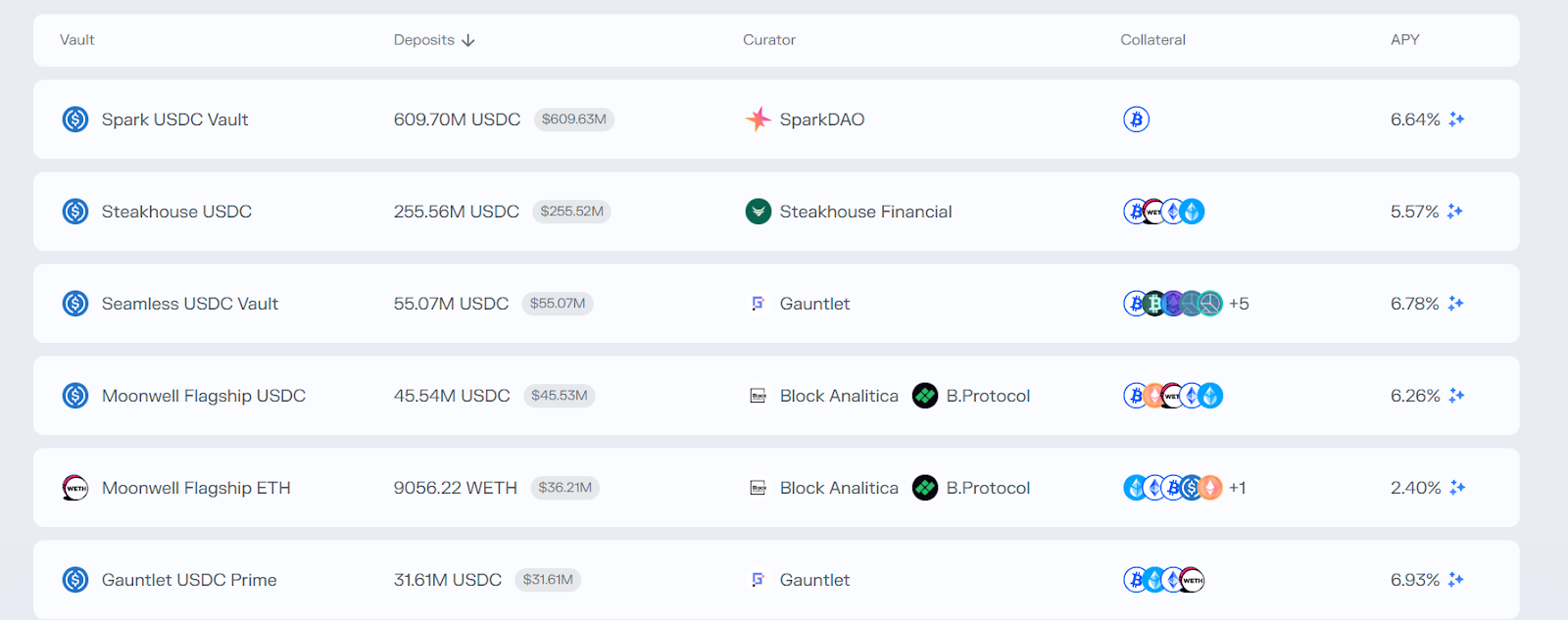Viewport: 1568px width, 620px height.
Task: Click the Block Analitica curator in ETH row
Action: click(x=838, y=488)
